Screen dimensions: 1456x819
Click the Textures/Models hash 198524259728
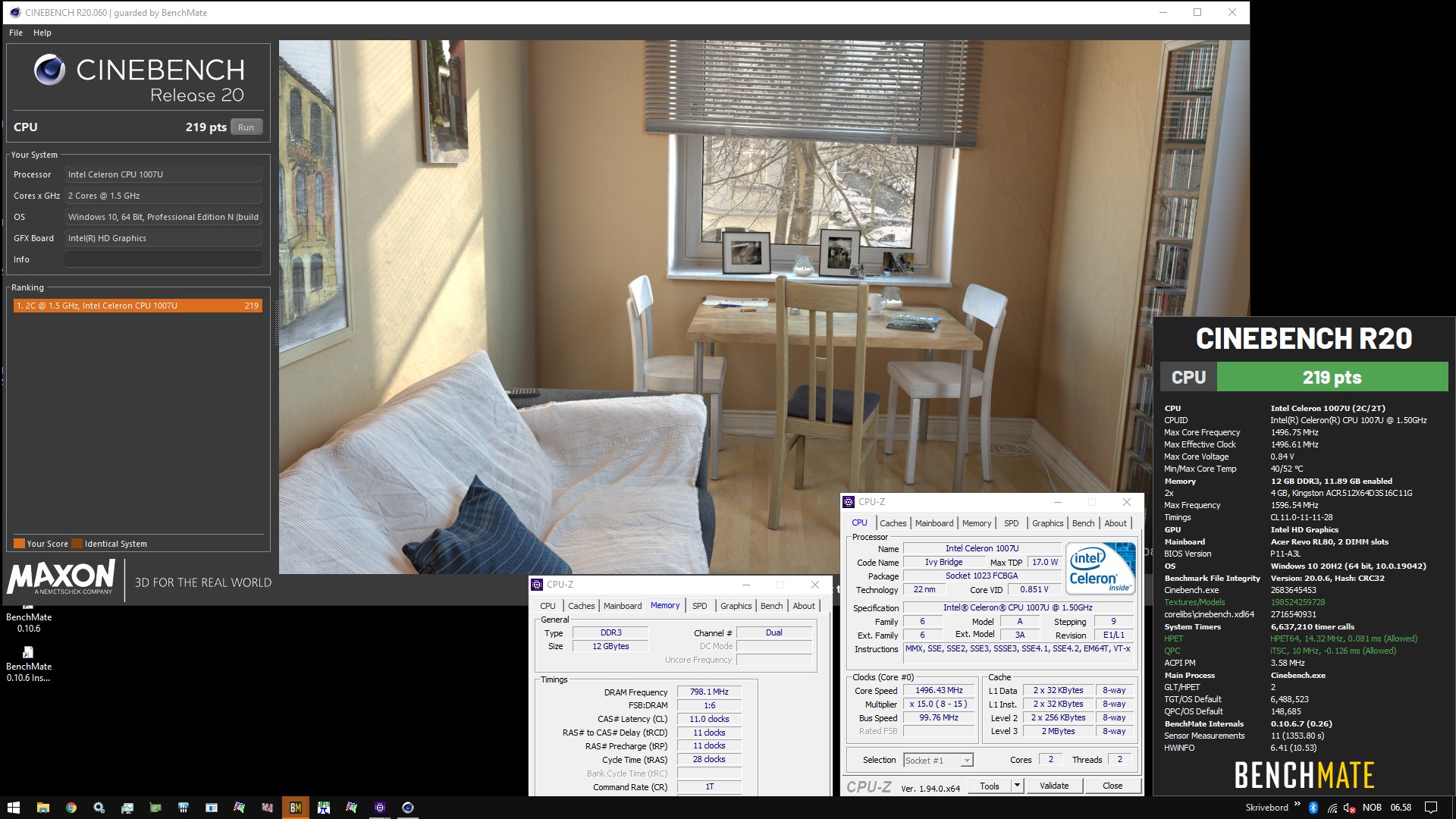1298,602
